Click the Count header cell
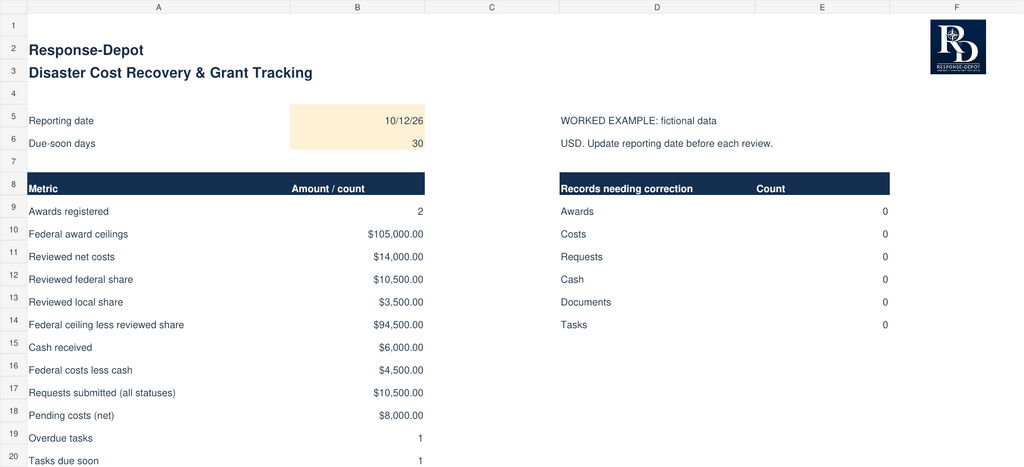 (x=822, y=184)
